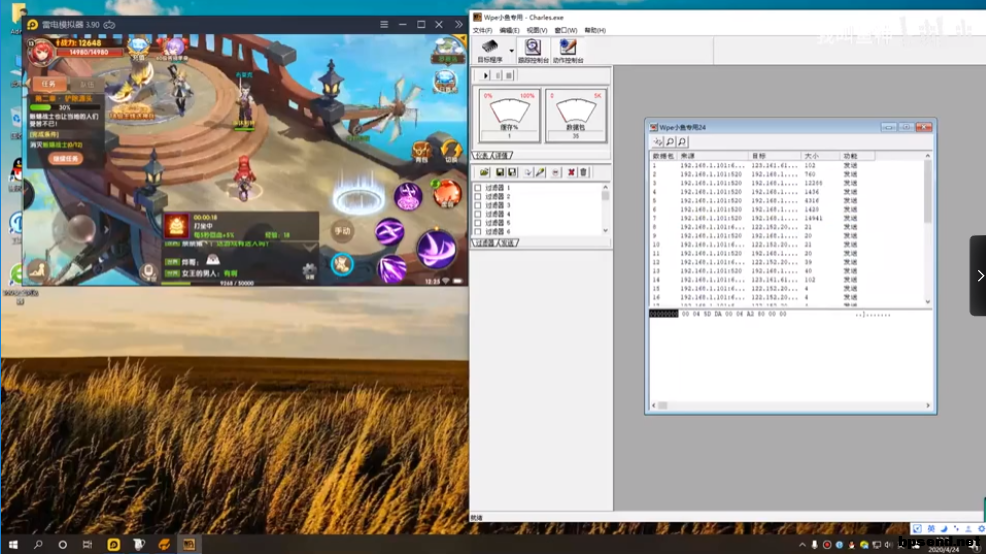Click the 目标程序 target program icon
986x554 pixels.
pyautogui.click(x=490, y=47)
